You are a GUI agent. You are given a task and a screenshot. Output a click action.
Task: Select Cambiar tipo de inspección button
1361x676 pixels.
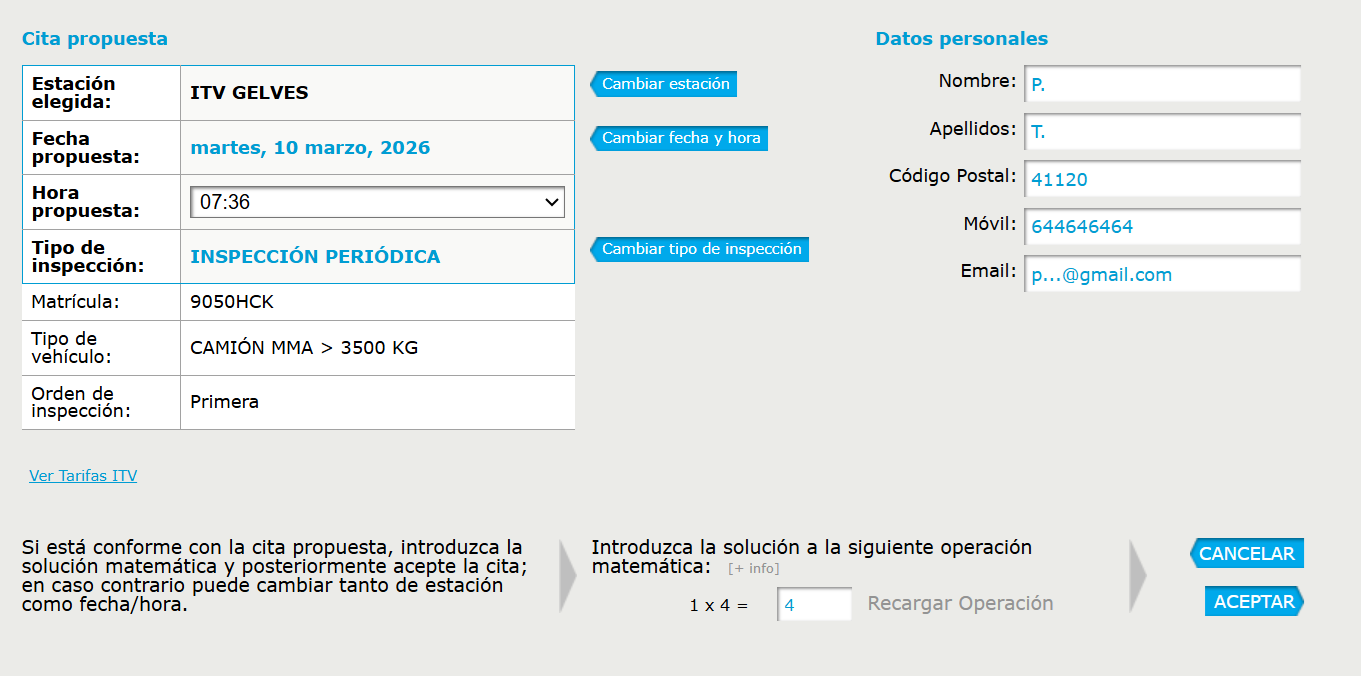[701, 249]
